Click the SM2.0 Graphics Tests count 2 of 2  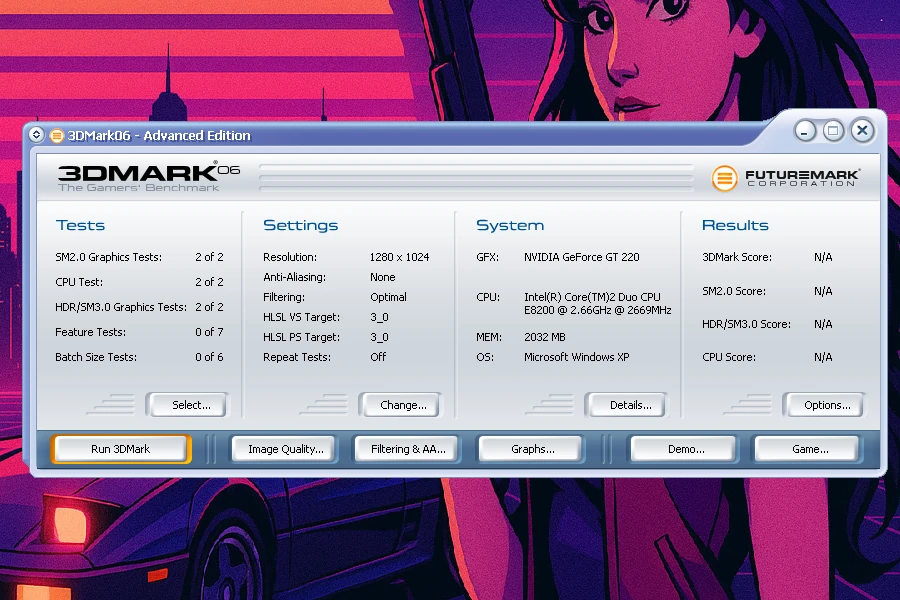(209, 257)
